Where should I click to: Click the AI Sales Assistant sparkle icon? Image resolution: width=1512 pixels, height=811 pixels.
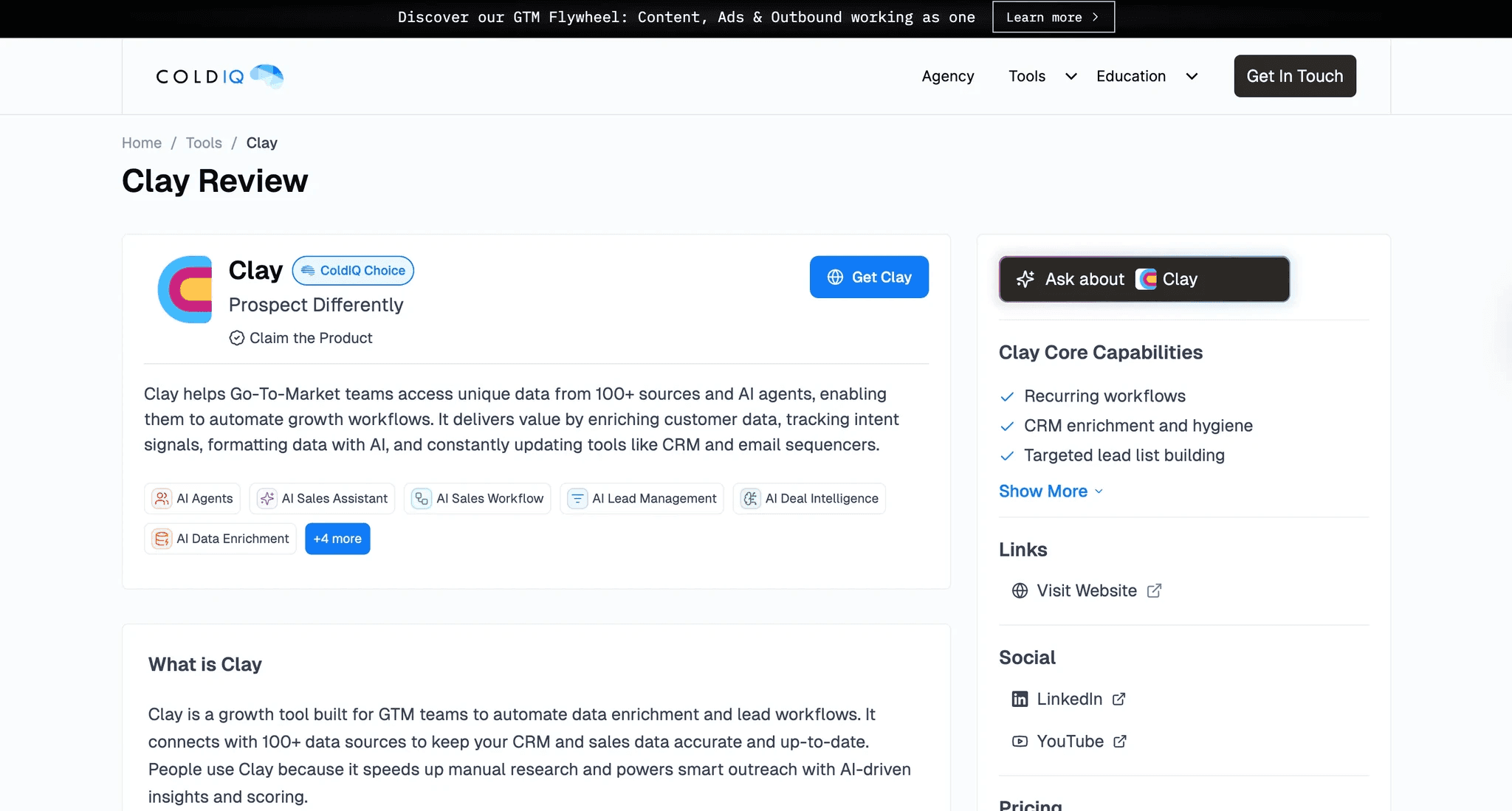coord(267,499)
